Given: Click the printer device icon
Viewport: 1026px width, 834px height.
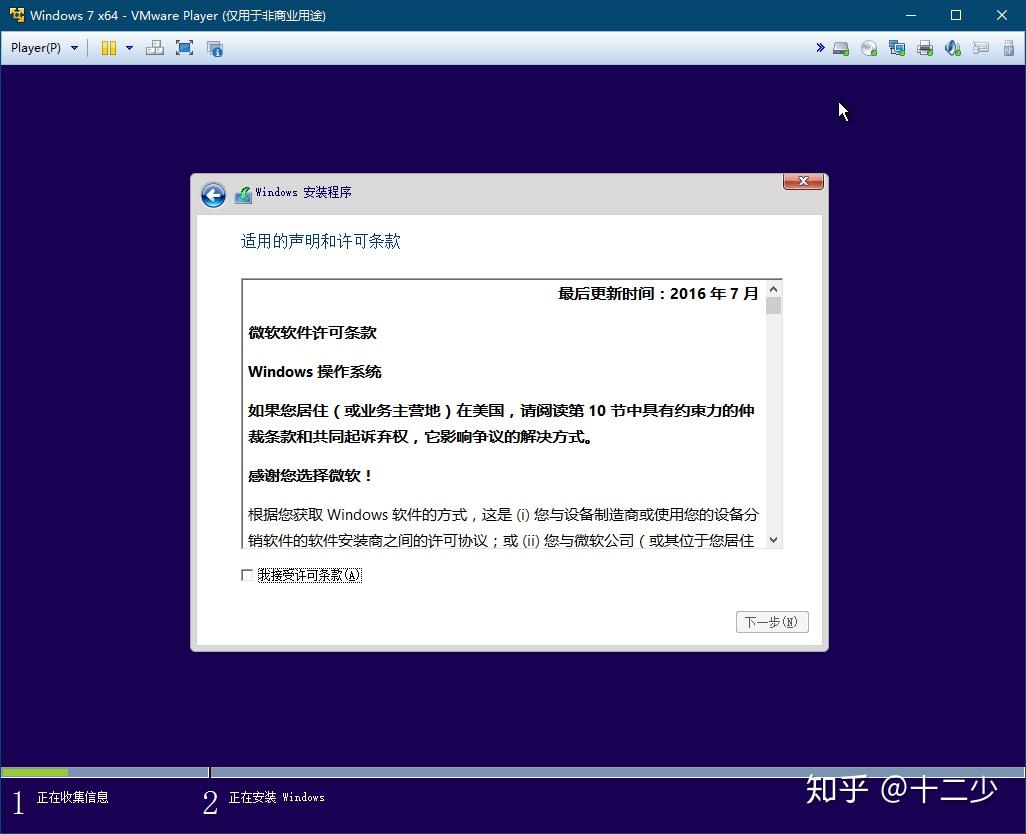Looking at the screenshot, I should pyautogui.click(x=925, y=48).
